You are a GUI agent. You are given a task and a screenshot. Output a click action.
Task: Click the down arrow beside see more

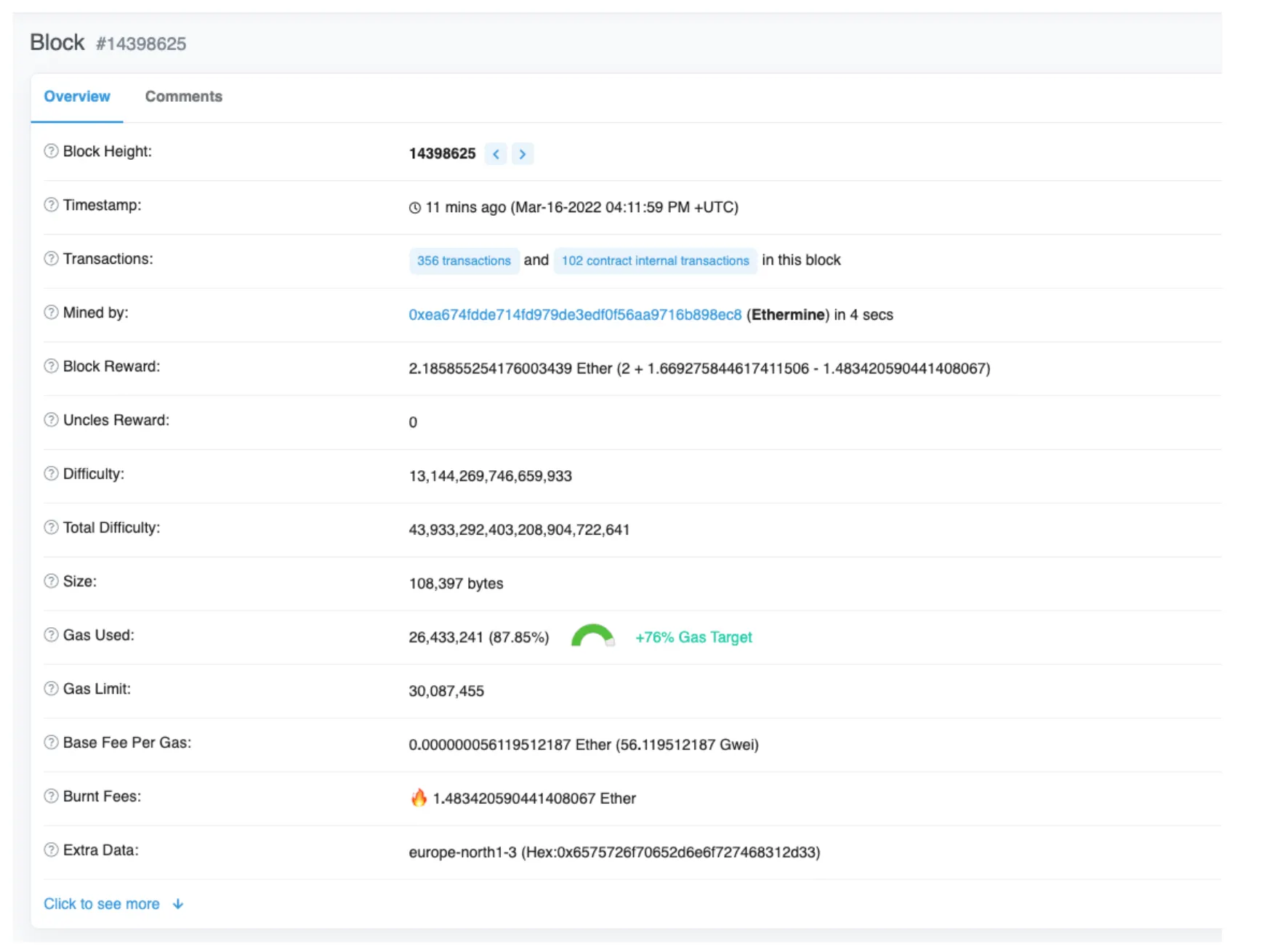tap(178, 904)
